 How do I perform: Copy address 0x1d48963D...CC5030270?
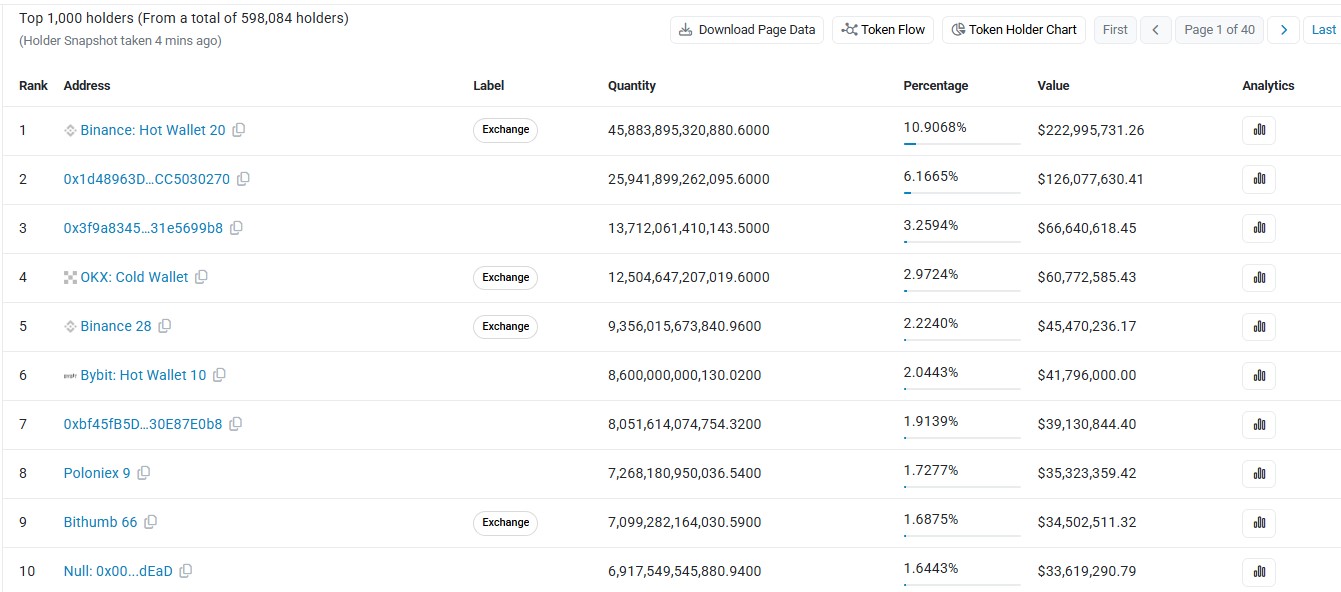(x=243, y=179)
